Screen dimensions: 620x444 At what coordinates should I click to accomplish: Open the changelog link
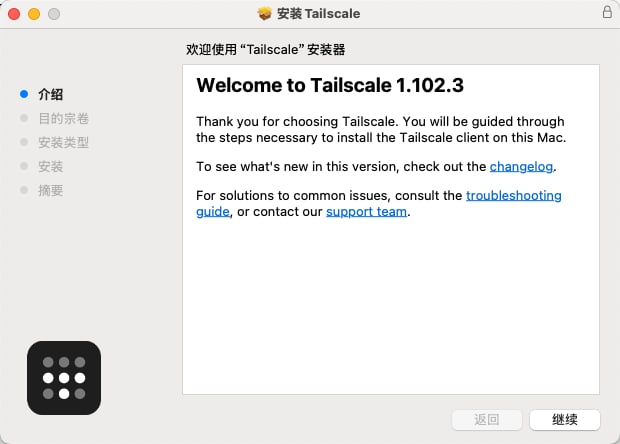pyautogui.click(x=521, y=166)
